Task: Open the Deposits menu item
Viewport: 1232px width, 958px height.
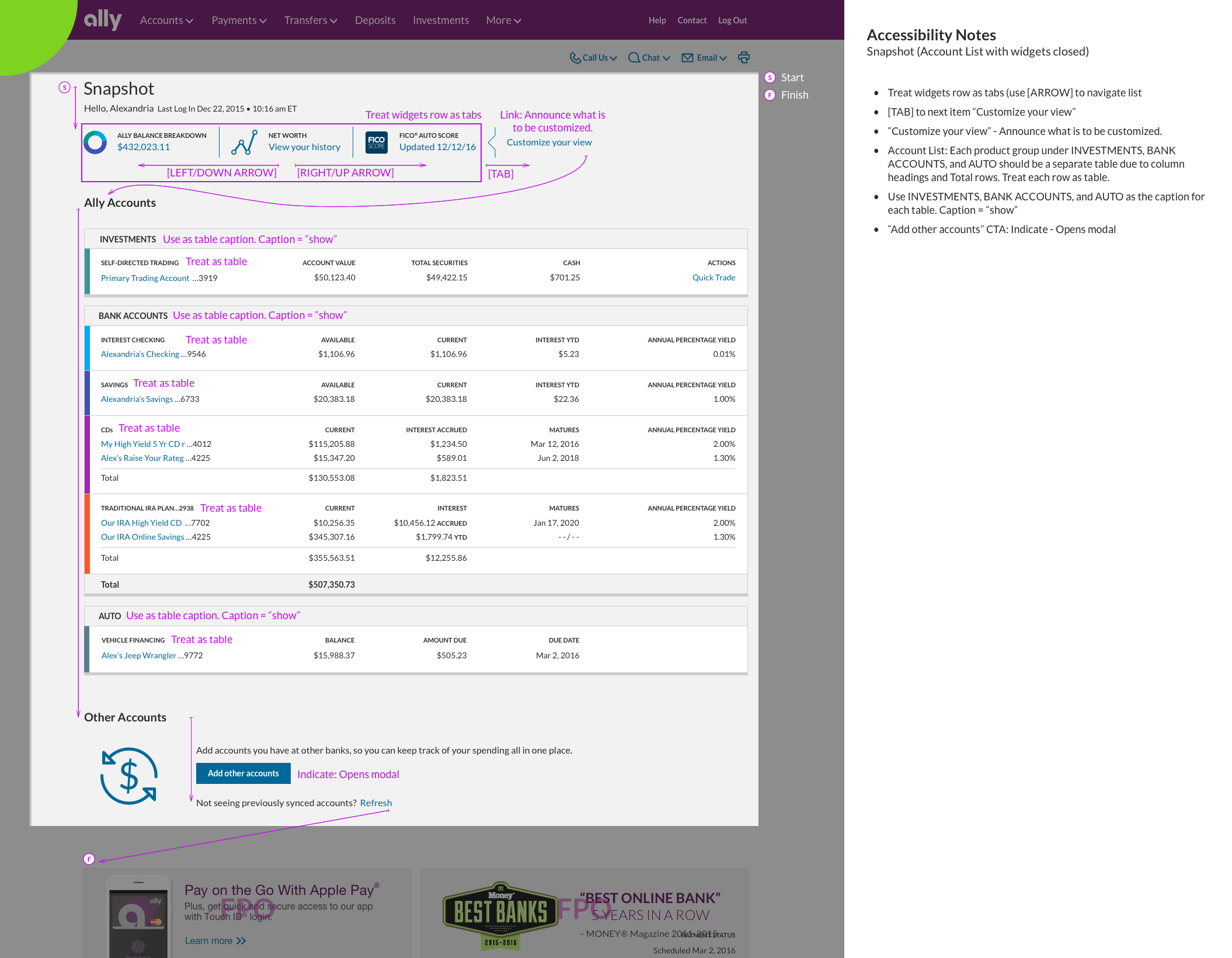Action: 375,20
